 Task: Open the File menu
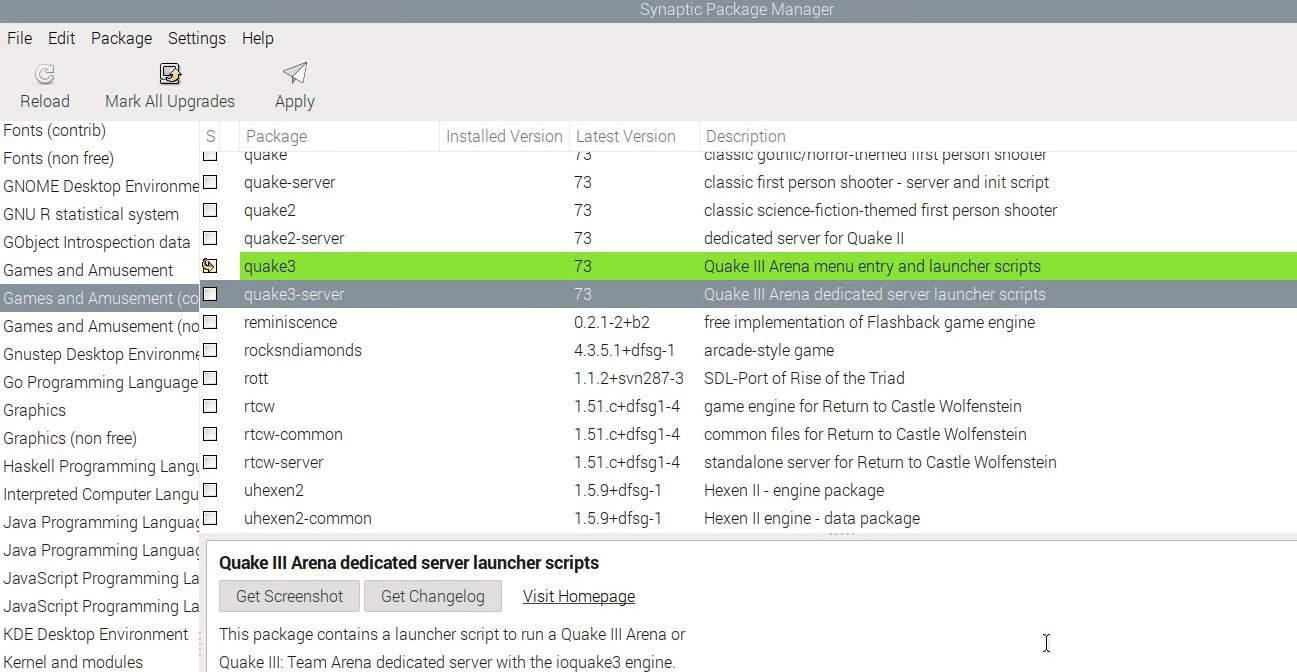coord(19,38)
